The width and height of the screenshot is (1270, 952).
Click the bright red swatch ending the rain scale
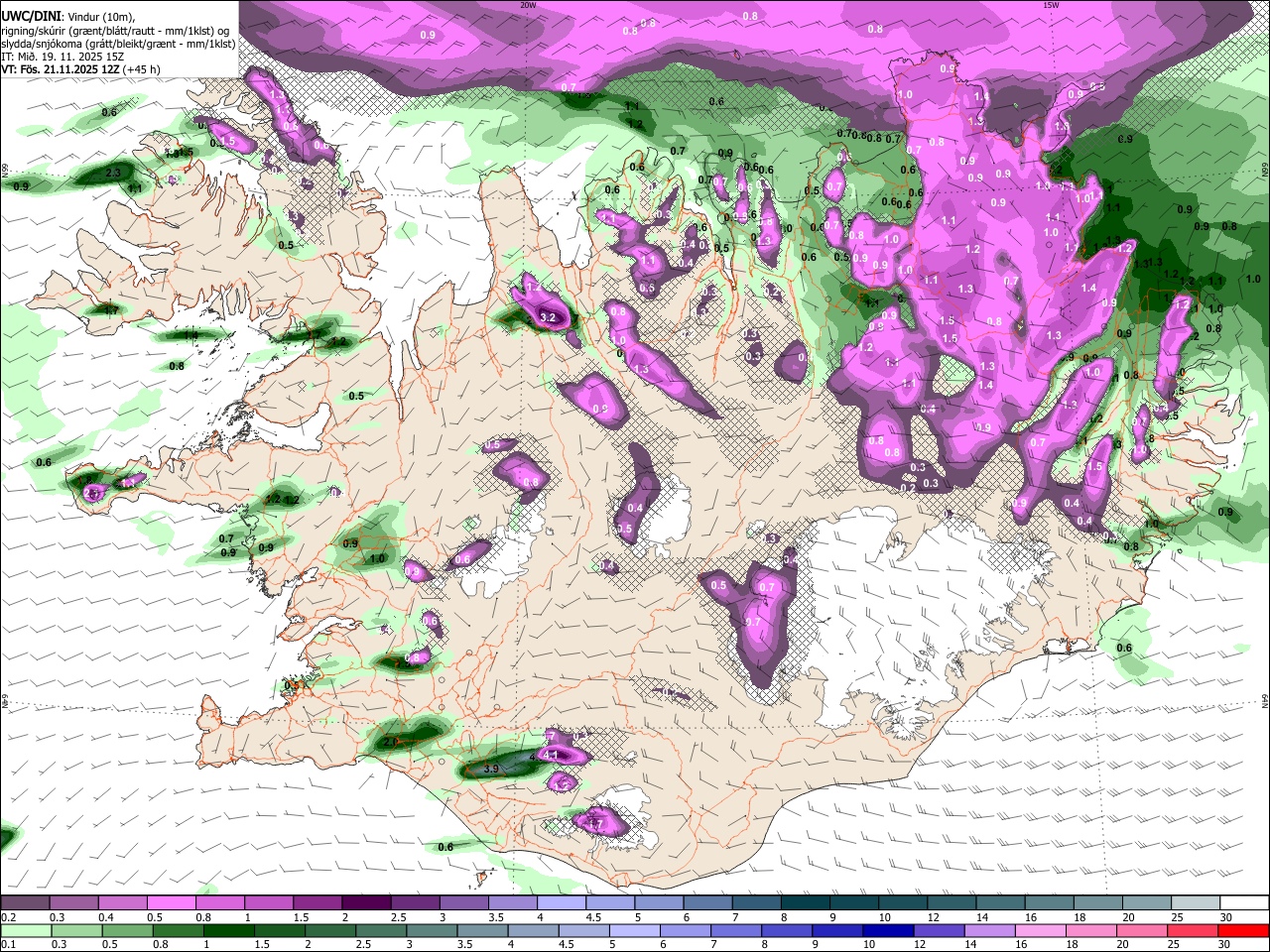pos(1243,931)
